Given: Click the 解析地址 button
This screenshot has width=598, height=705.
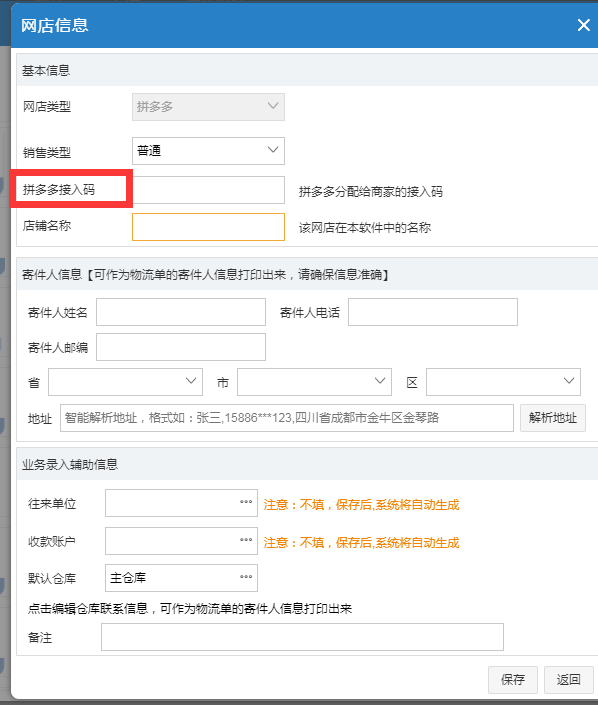Looking at the screenshot, I should coord(553,418).
